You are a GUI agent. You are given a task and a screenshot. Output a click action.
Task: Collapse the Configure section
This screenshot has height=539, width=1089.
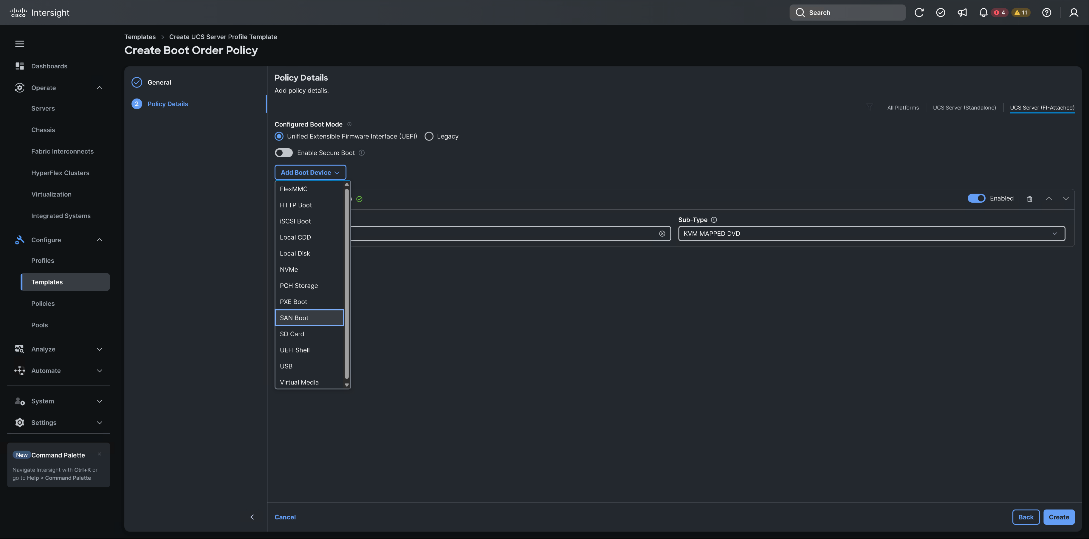pyautogui.click(x=99, y=240)
